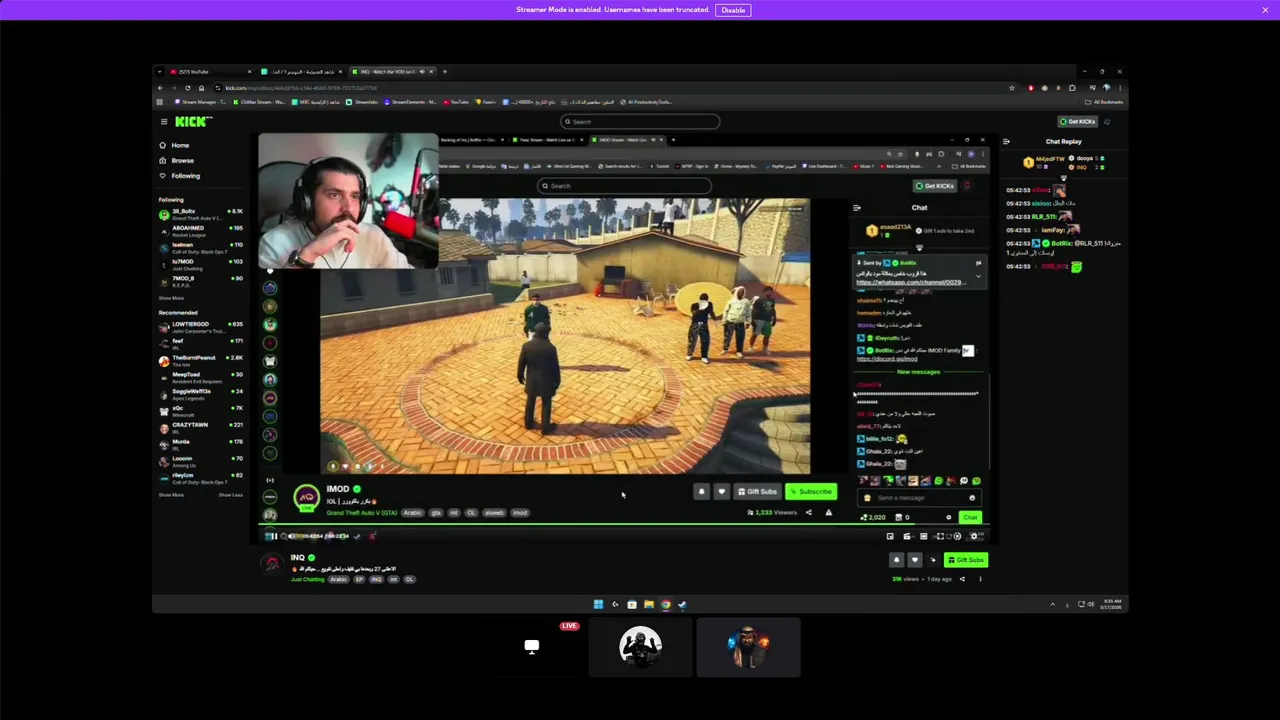Open the tab search dropdown
Image resolution: width=1280 pixels, height=720 pixels.
(x=159, y=72)
